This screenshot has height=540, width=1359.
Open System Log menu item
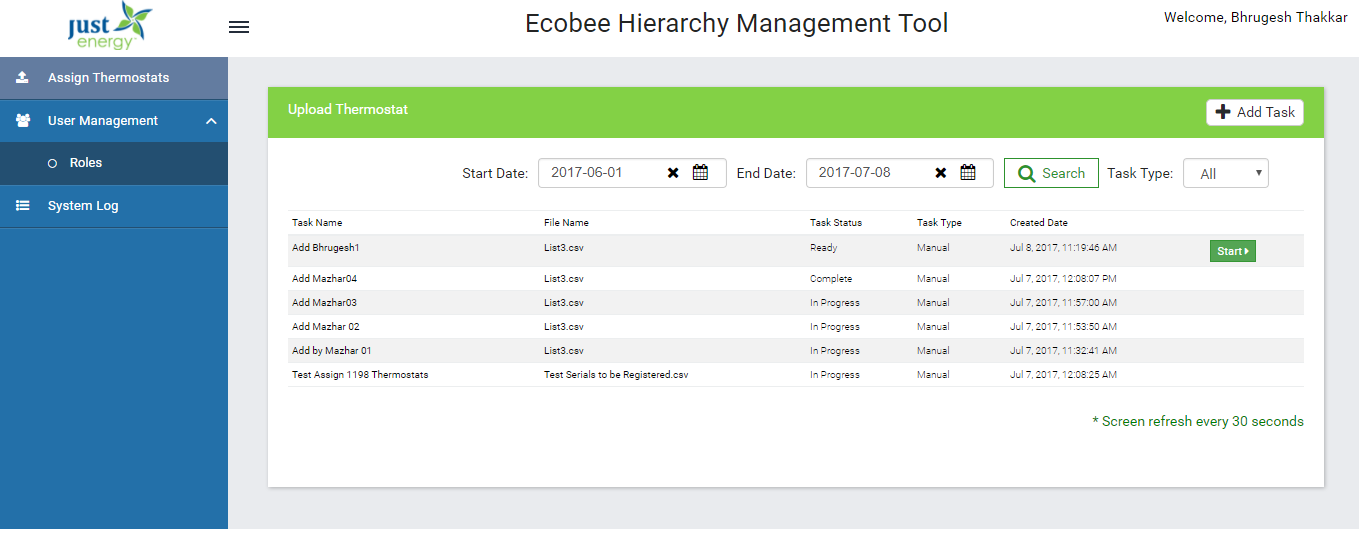click(83, 206)
